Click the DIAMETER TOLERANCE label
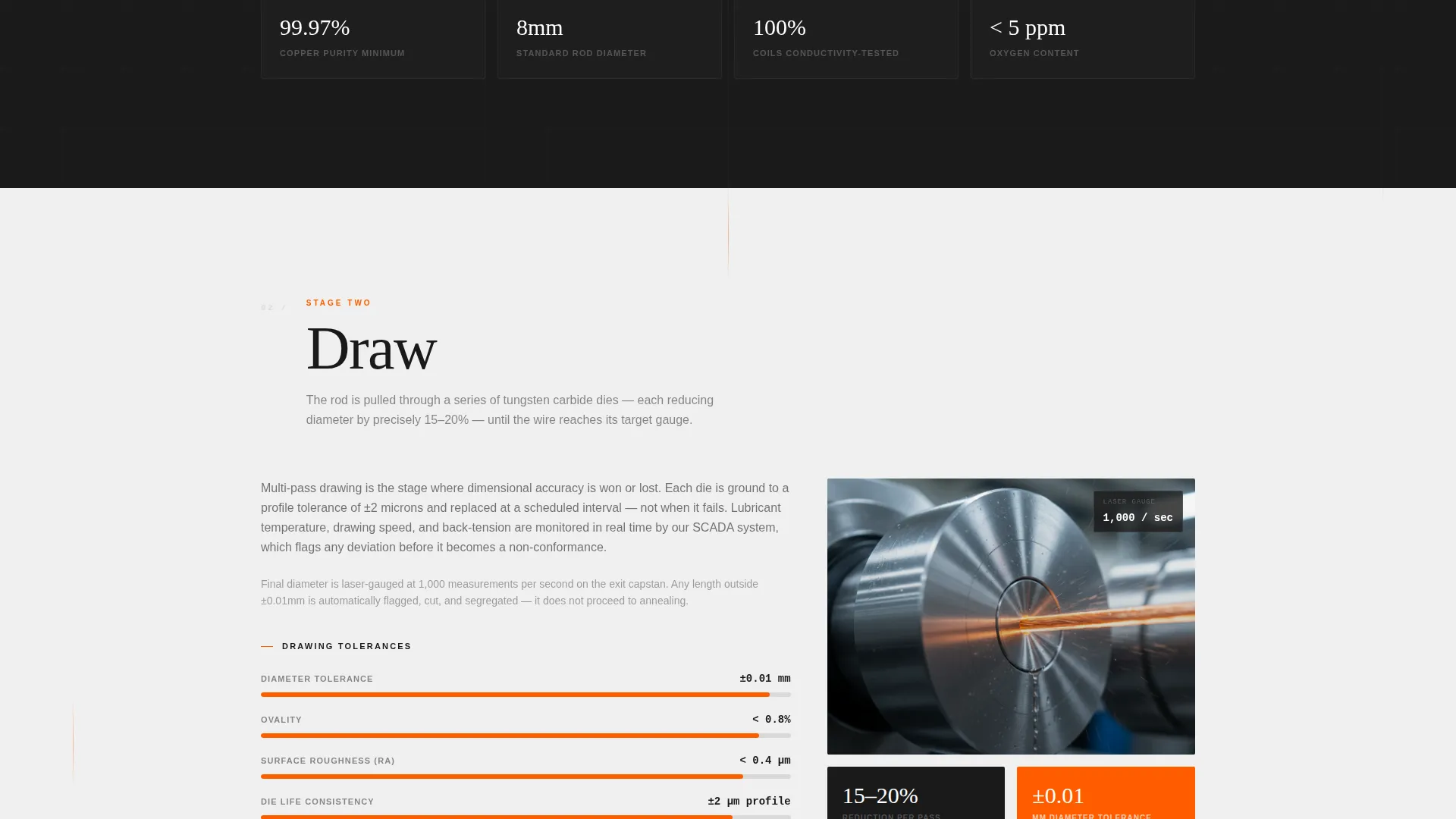This screenshot has height=819, width=1456. (x=317, y=679)
